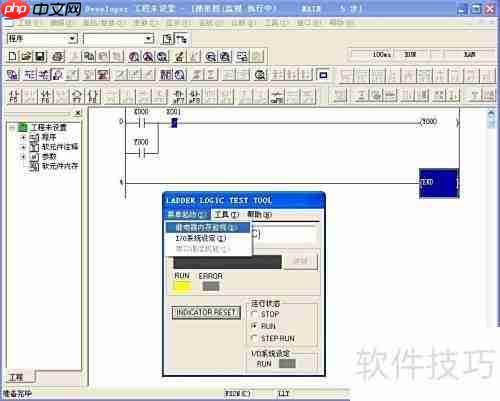The image size is (500, 401).
Task: Select 软元件注释 in the project tree
Action: [x=60, y=147]
